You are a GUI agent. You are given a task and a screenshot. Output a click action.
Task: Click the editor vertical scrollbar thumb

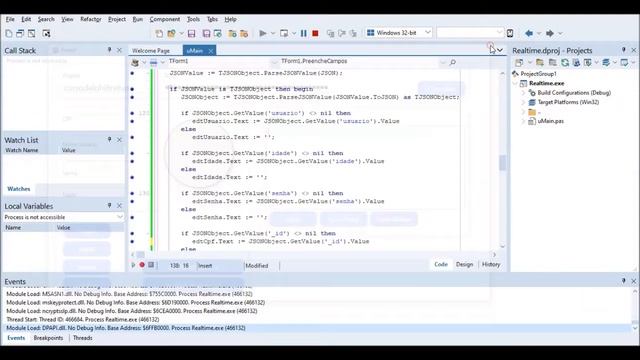tap(502, 162)
